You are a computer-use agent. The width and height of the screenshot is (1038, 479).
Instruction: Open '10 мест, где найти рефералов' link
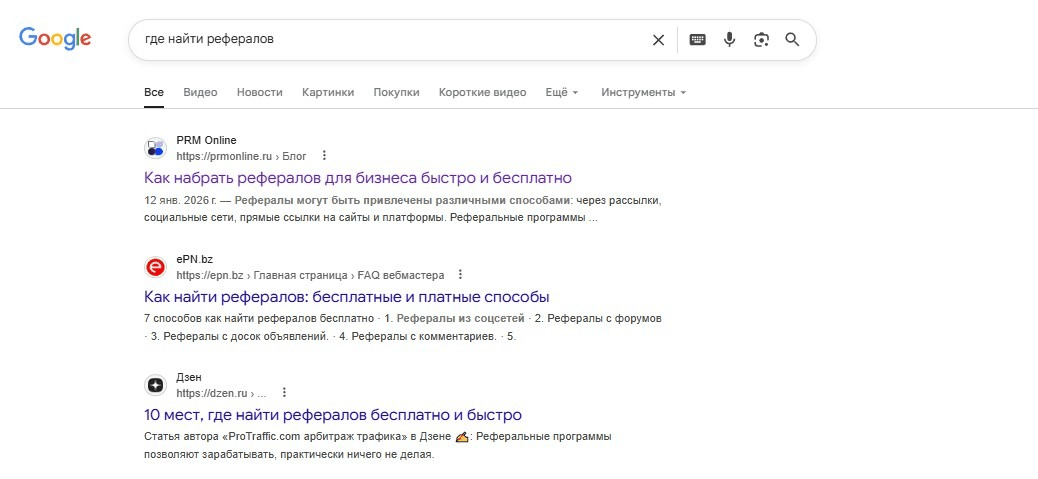(332, 415)
